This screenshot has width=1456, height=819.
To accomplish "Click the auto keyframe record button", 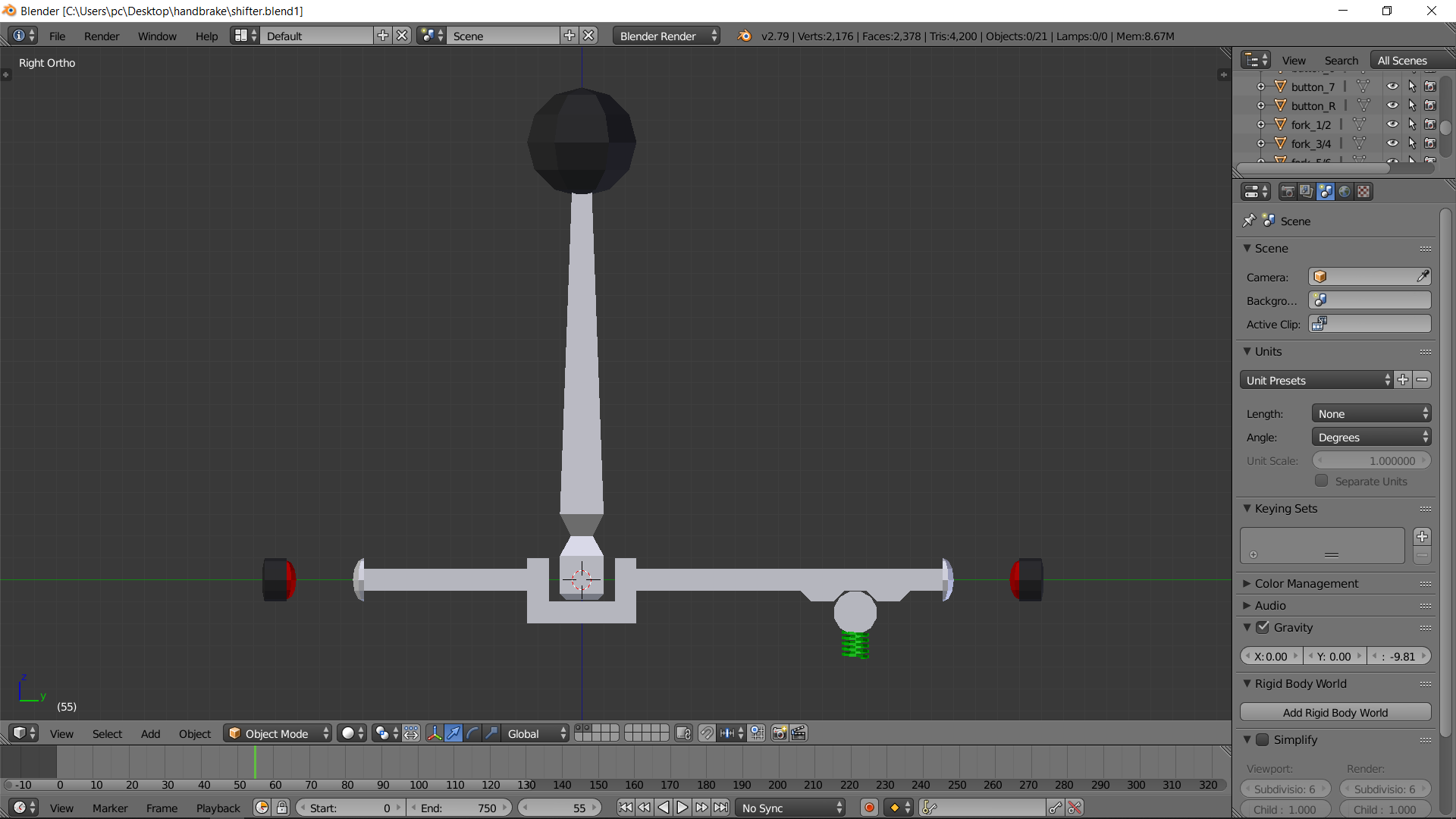I will pos(869,808).
